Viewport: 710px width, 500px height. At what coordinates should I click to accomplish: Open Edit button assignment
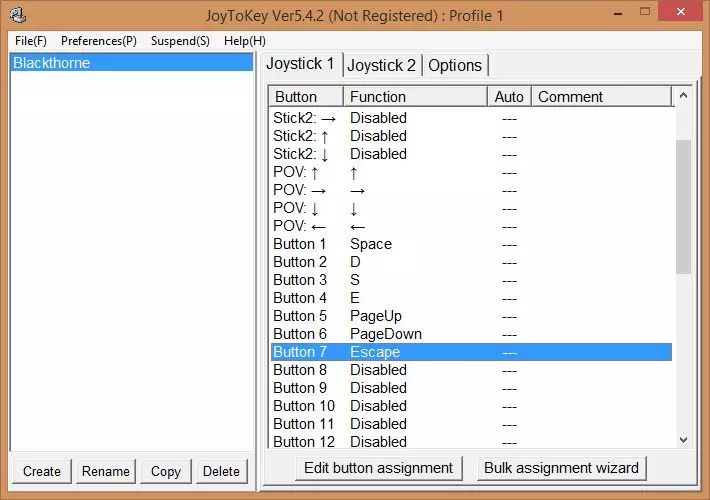pos(379,467)
